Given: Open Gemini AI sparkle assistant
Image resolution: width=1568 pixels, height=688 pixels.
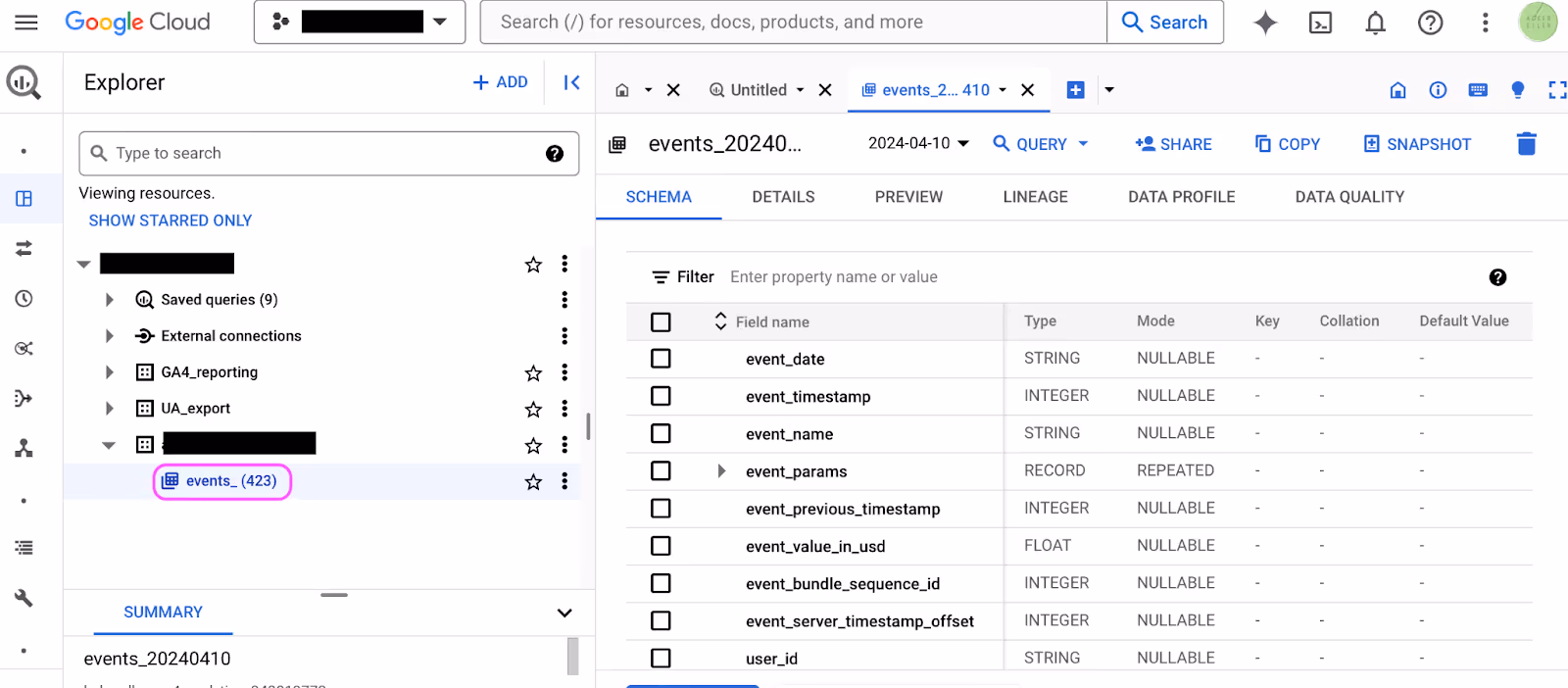Looking at the screenshot, I should pyautogui.click(x=1265, y=23).
